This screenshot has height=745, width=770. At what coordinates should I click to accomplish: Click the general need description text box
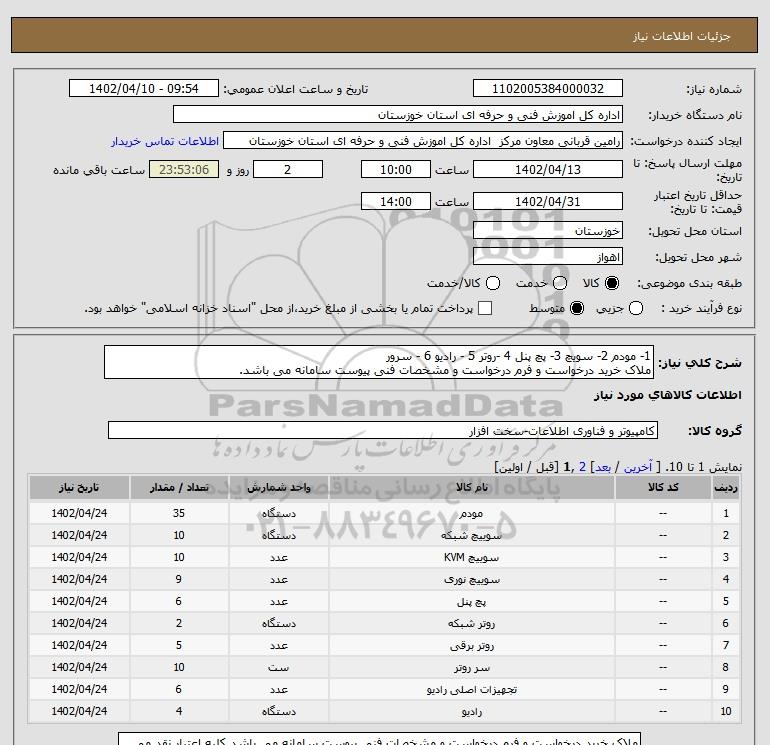[379, 362]
